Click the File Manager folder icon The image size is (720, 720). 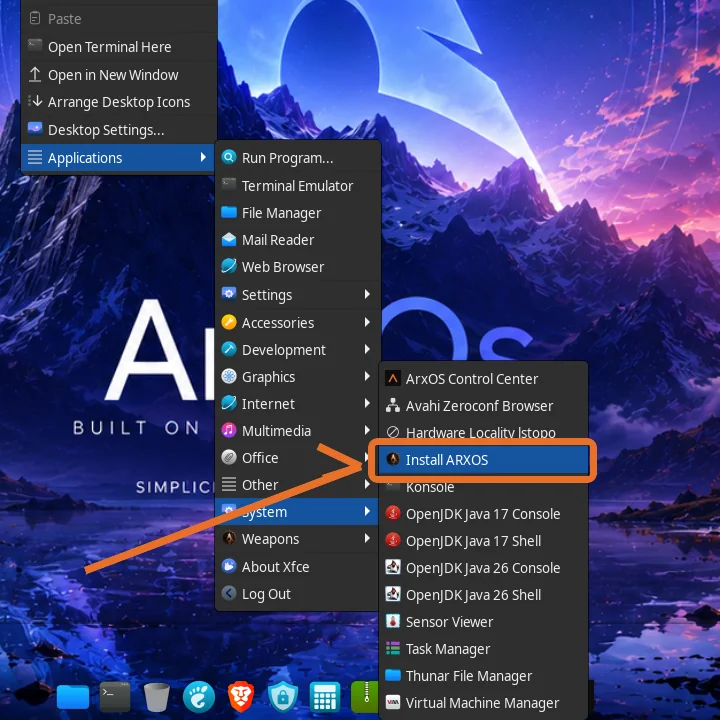click(229, 212)
